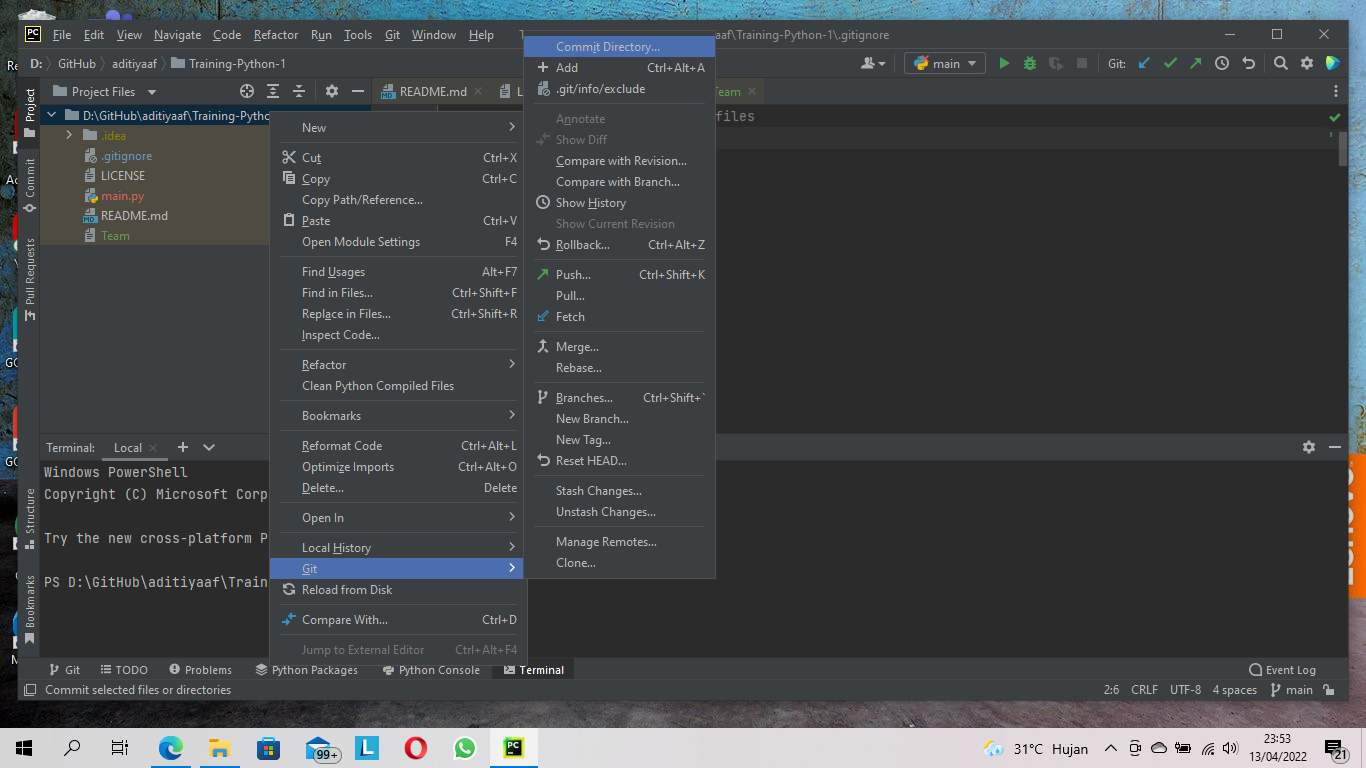The width and height of the screenshot is (1366, 768).
Task: Run the project with the green Run icon
Action: coord(1004,62)
